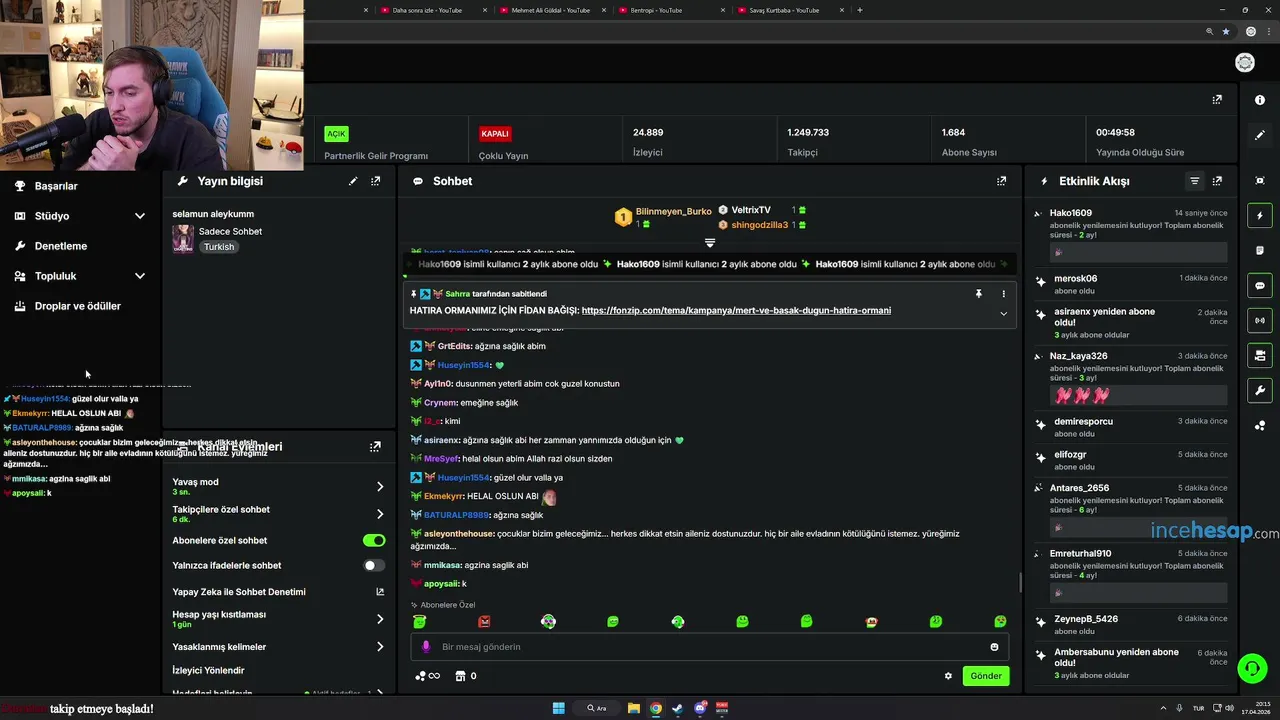The image size is (1280, 720).
Task: Open the green headset support button
Action: coord(1251,667)
